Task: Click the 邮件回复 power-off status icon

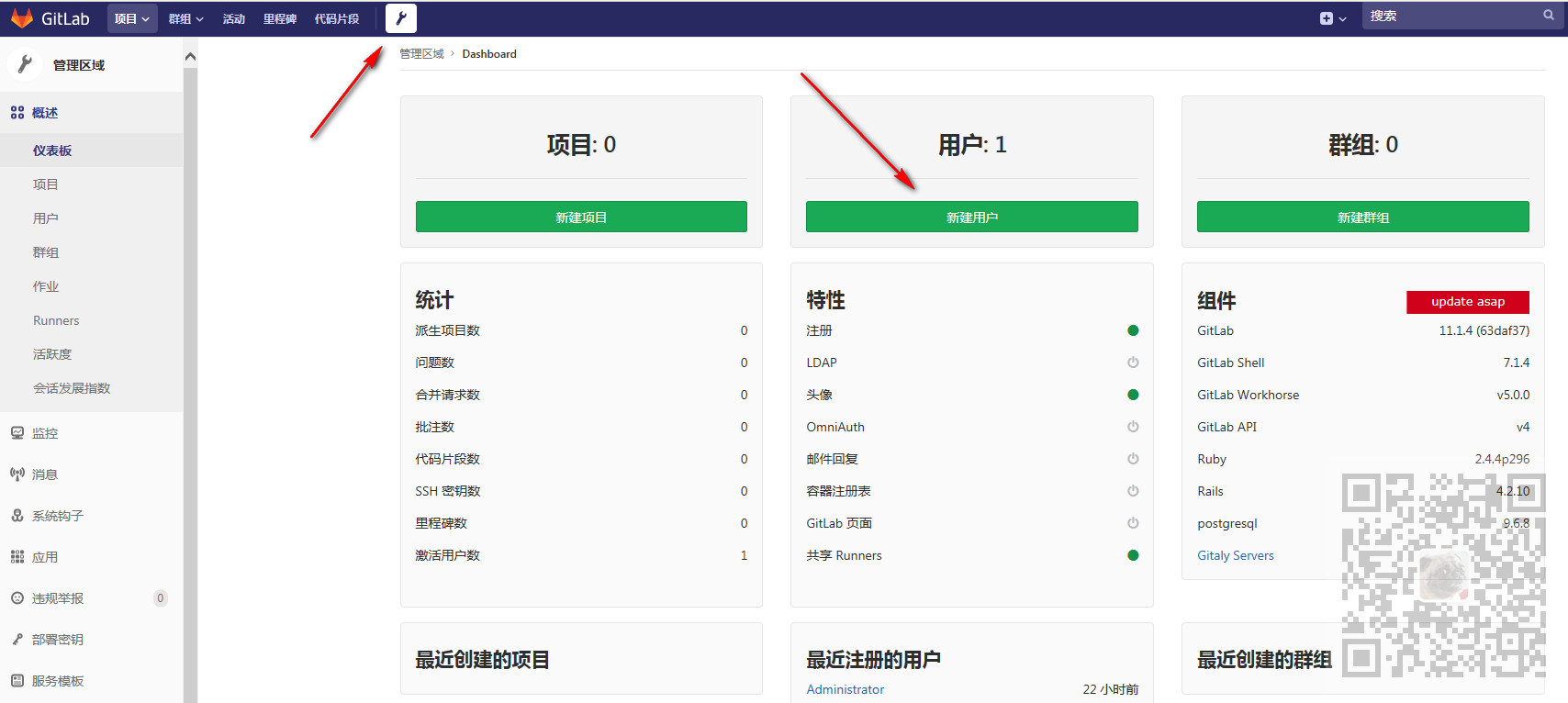Action: pyautogui.click(x=1133, y=459)
